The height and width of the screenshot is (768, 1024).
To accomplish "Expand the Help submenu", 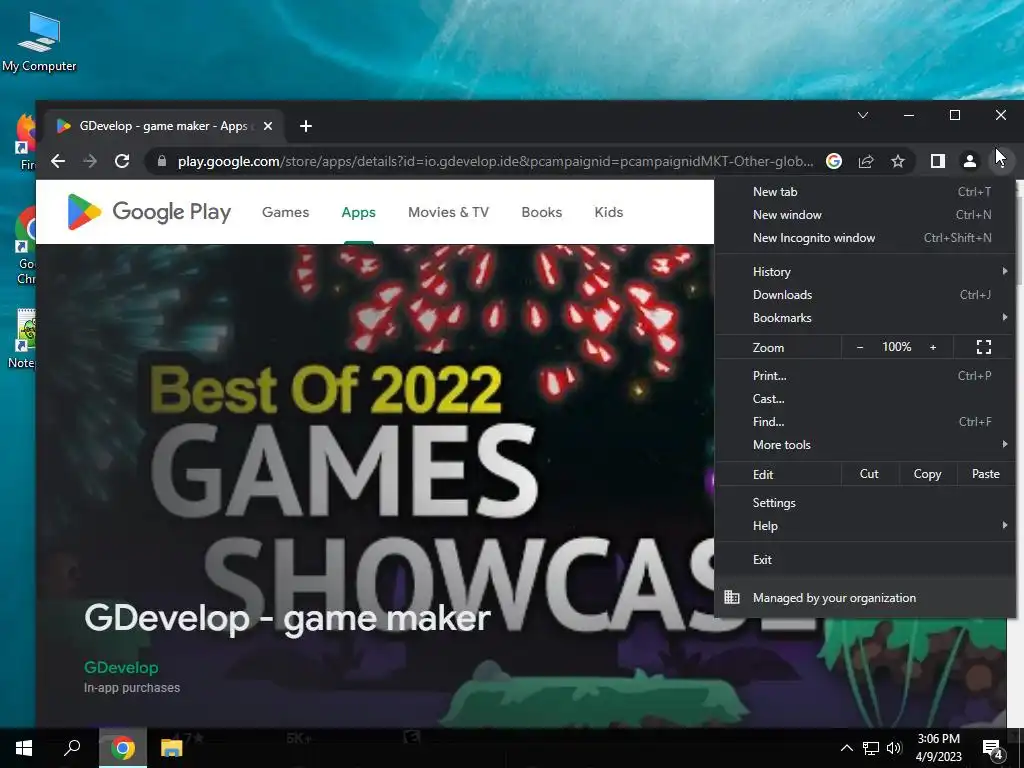I will pos(865,526).
